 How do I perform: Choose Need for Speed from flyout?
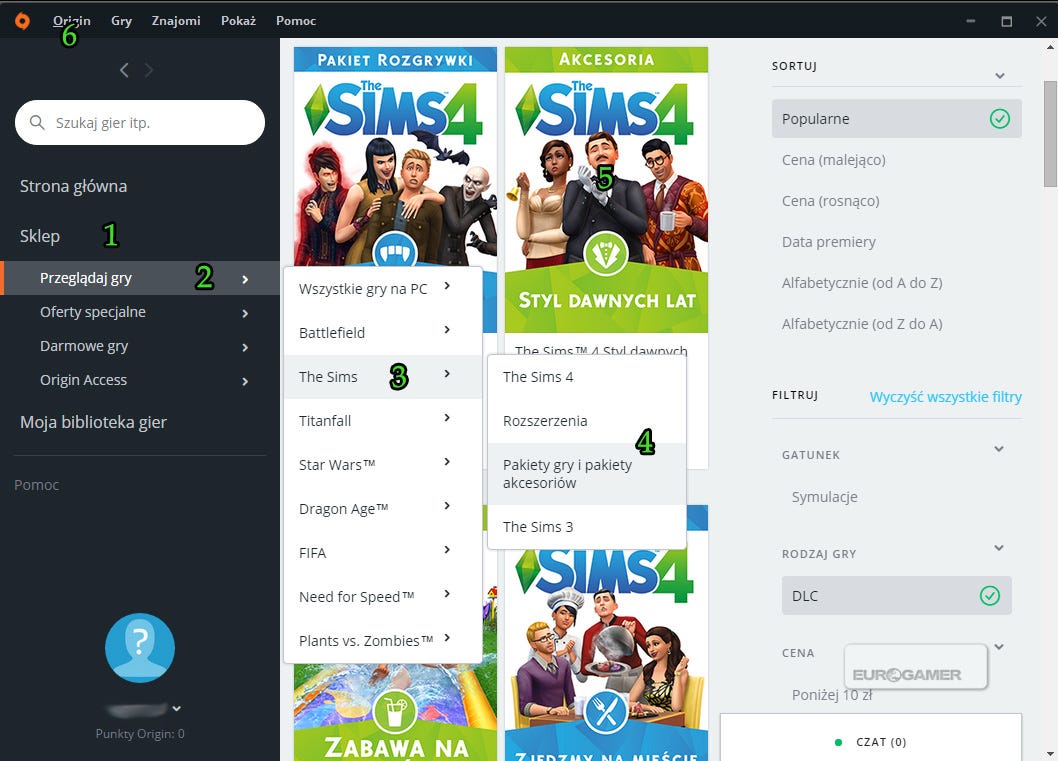click(x=383, y=597)
